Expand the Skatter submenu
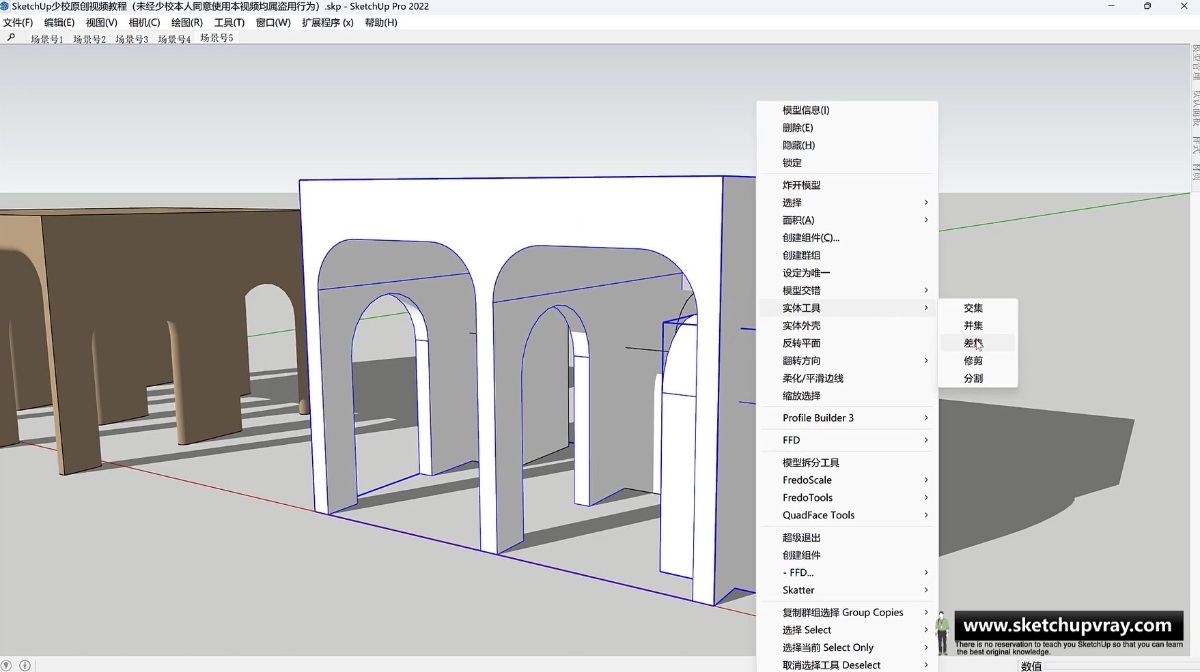Image resolution: width=1200 pixels, height=672 pixels. tap(847, 590)
